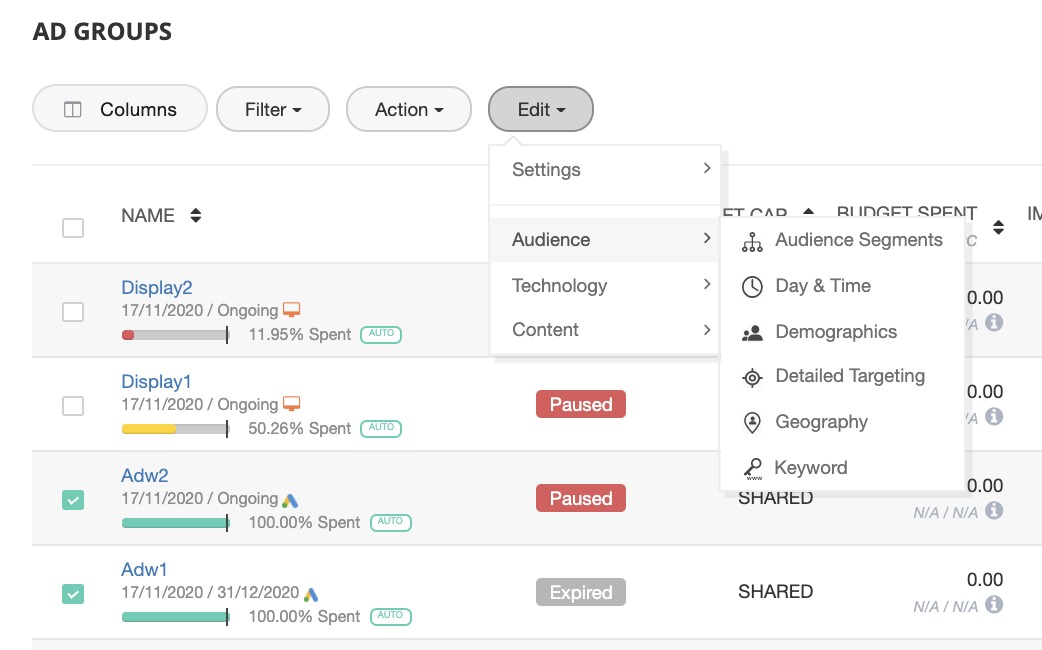
Task: Toggle the select-all header checkbox
Action: tap(73, 228)
